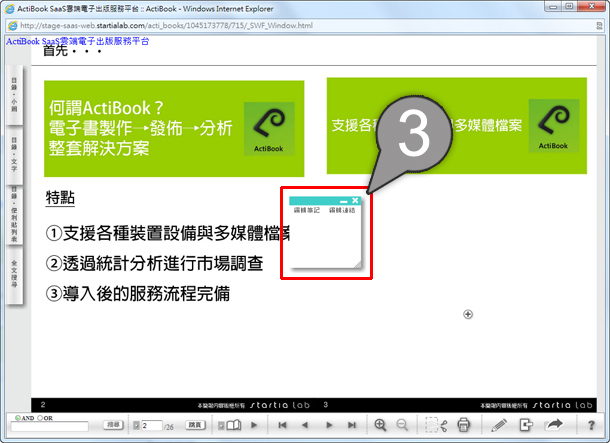This screenshot has height=443, width=610.
Task: Select the OR search radio button
Action: tap(40, 418)
